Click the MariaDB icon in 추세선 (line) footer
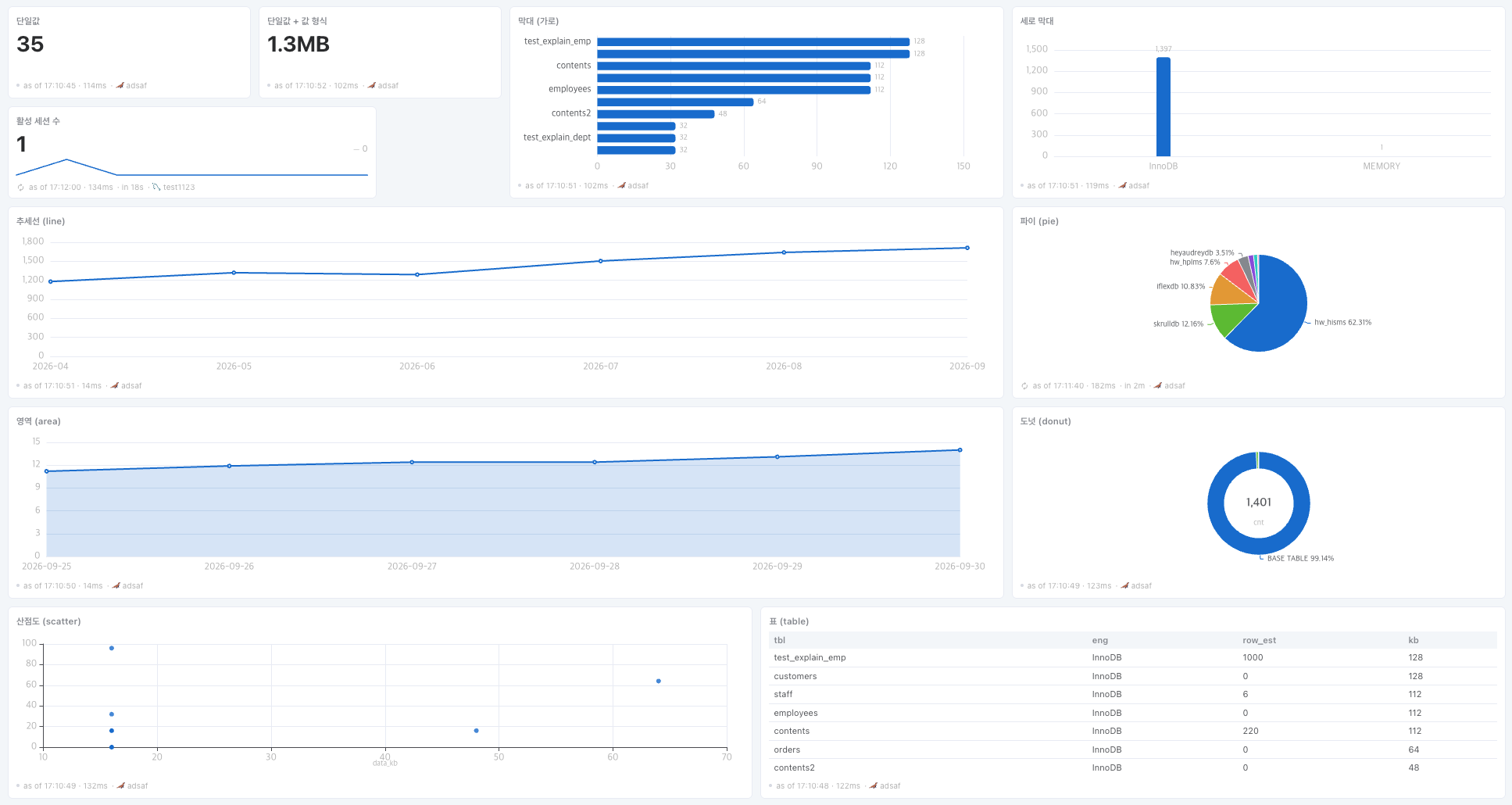 (115, 386)
